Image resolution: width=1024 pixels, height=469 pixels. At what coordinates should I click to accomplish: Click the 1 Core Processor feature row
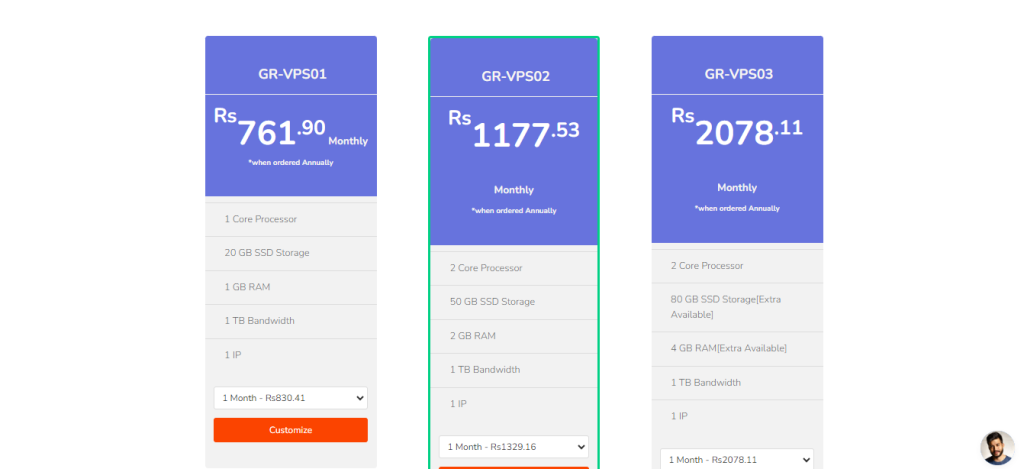(261, 219)
